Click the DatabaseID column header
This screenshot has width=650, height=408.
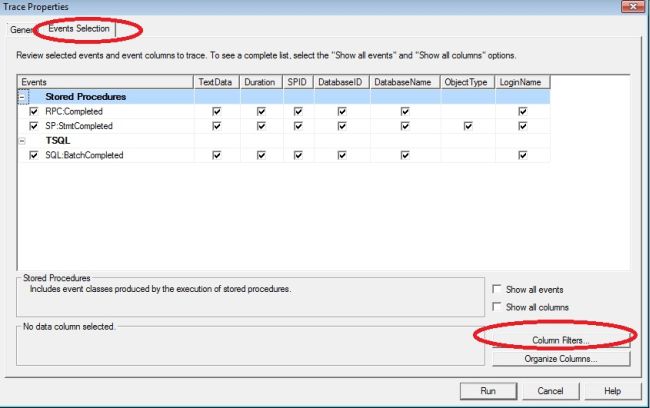342,82
